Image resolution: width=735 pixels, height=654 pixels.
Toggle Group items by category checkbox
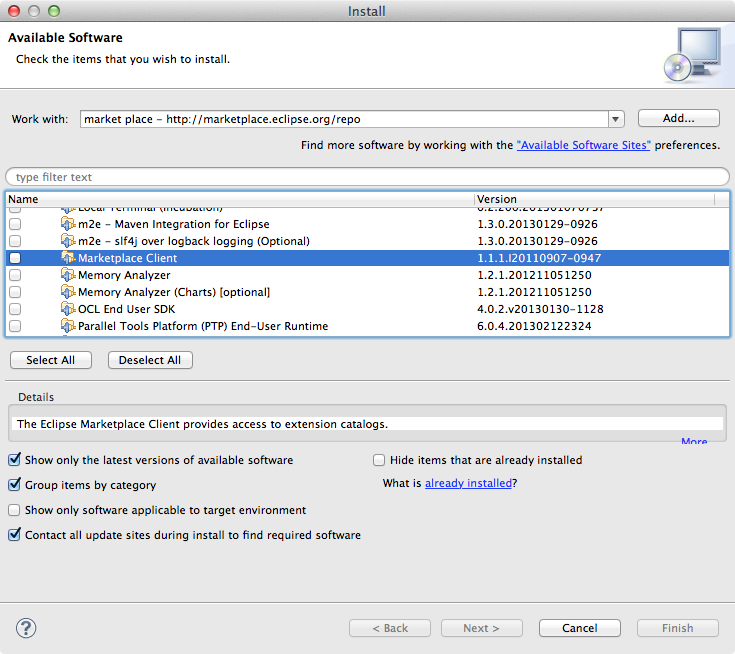[x=15, y=484]
